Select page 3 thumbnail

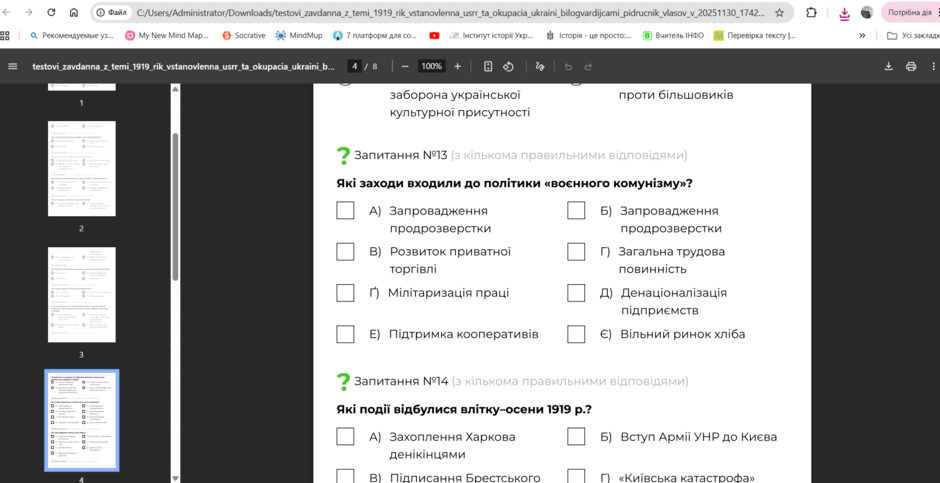coord(82,294)
